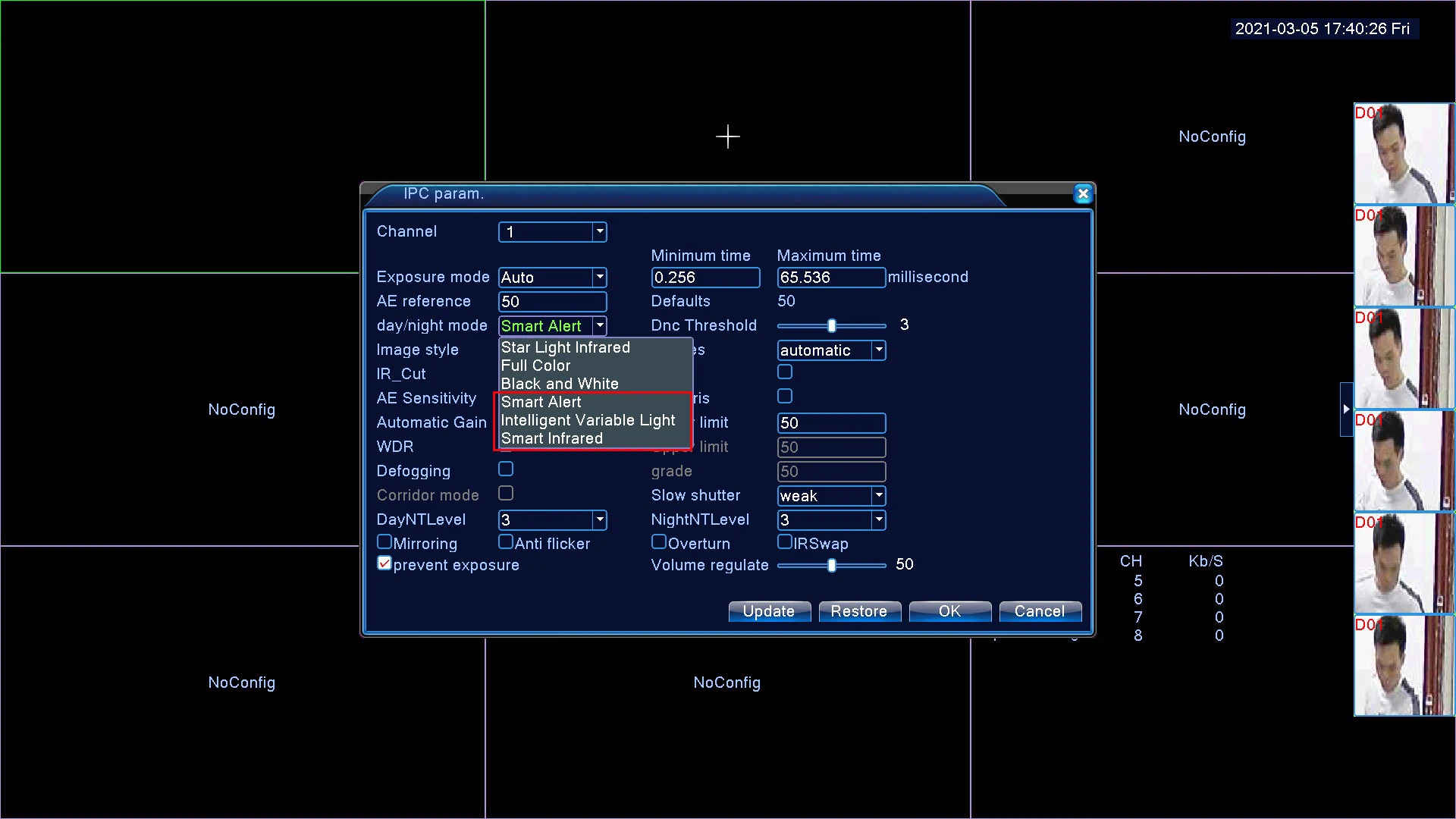Adjust the Dnc Threshold slider handle
Screen dimensions: 1456x819
832,326
